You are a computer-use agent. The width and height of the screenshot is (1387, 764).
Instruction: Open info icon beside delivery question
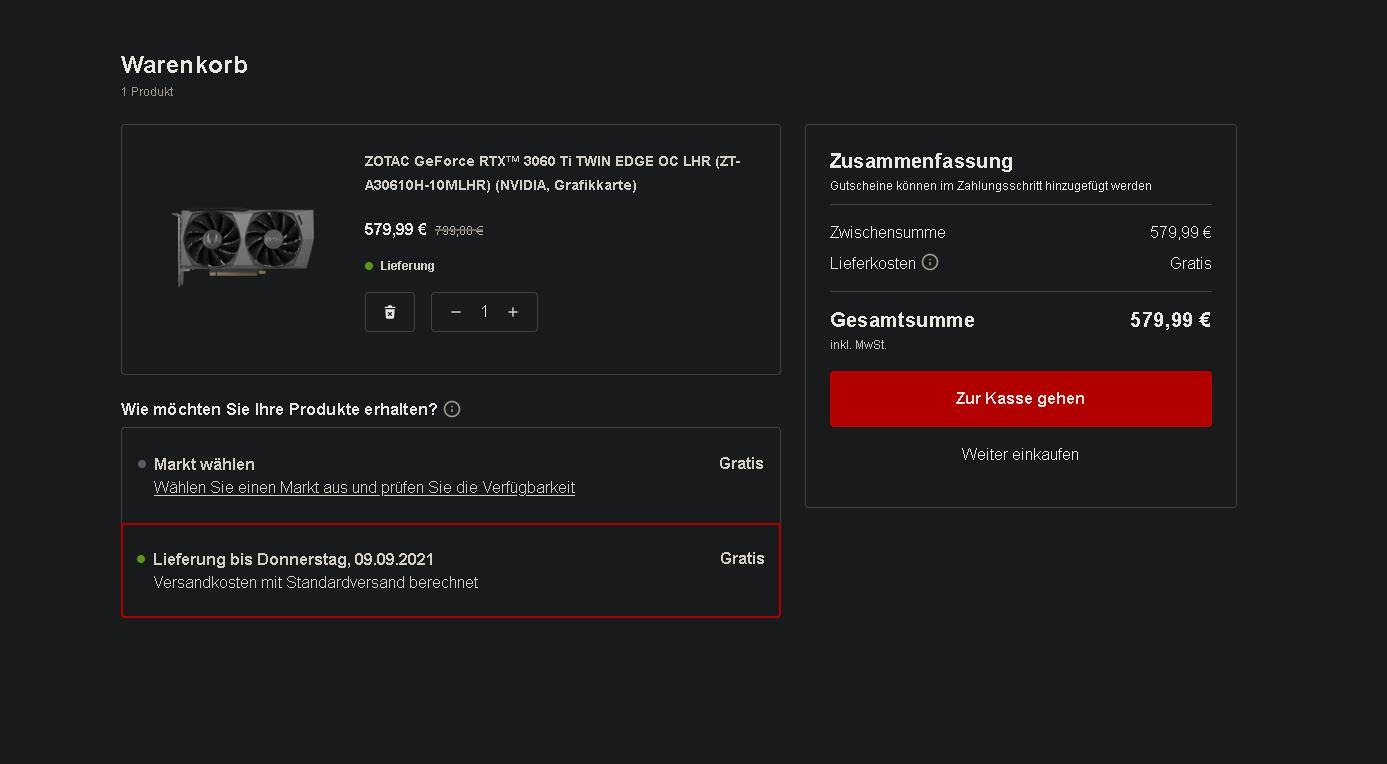pyautogui.click(x=452, y=409)
